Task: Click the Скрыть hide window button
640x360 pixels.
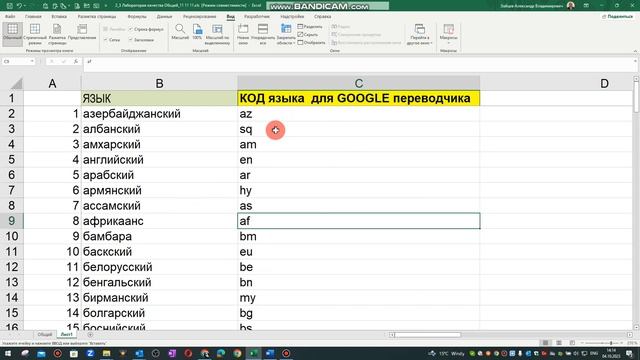Action: (x=308, y=35)
